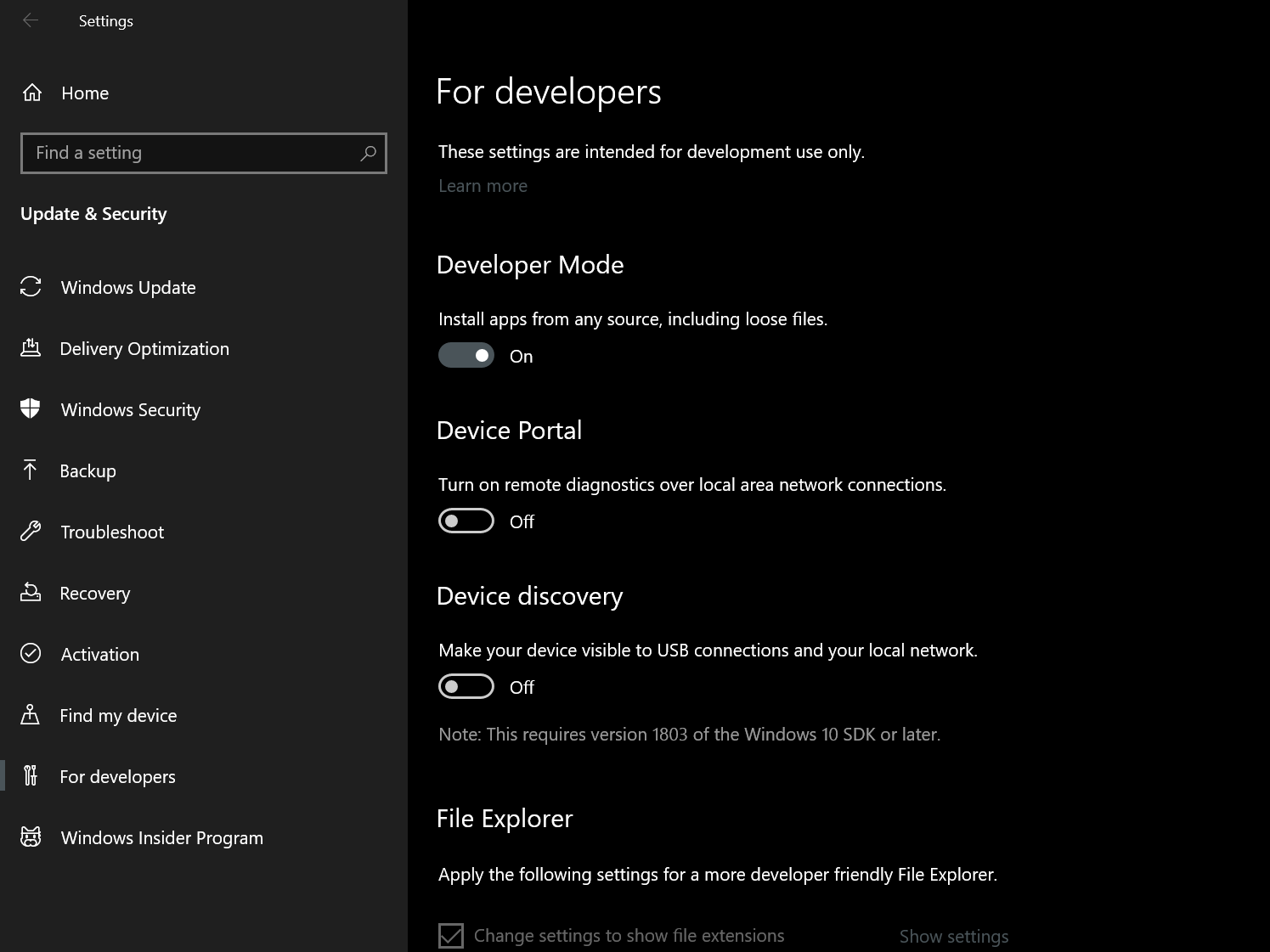
Task: Open Activation settings
Action: point(204,654)
